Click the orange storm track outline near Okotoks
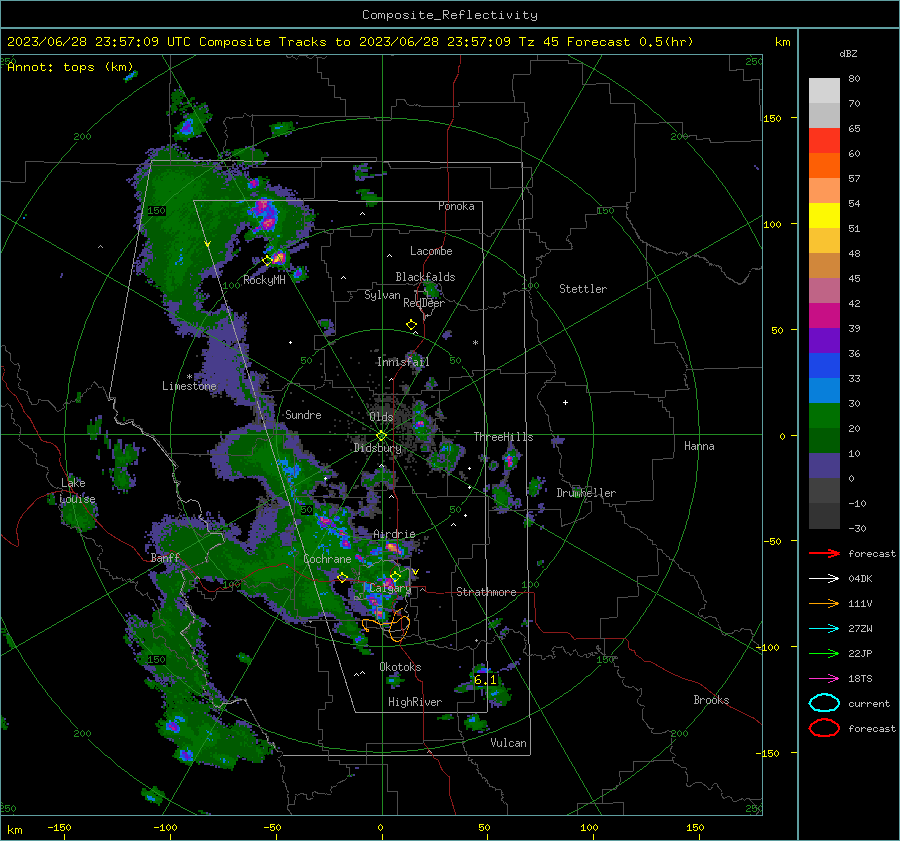 (387, 626)
